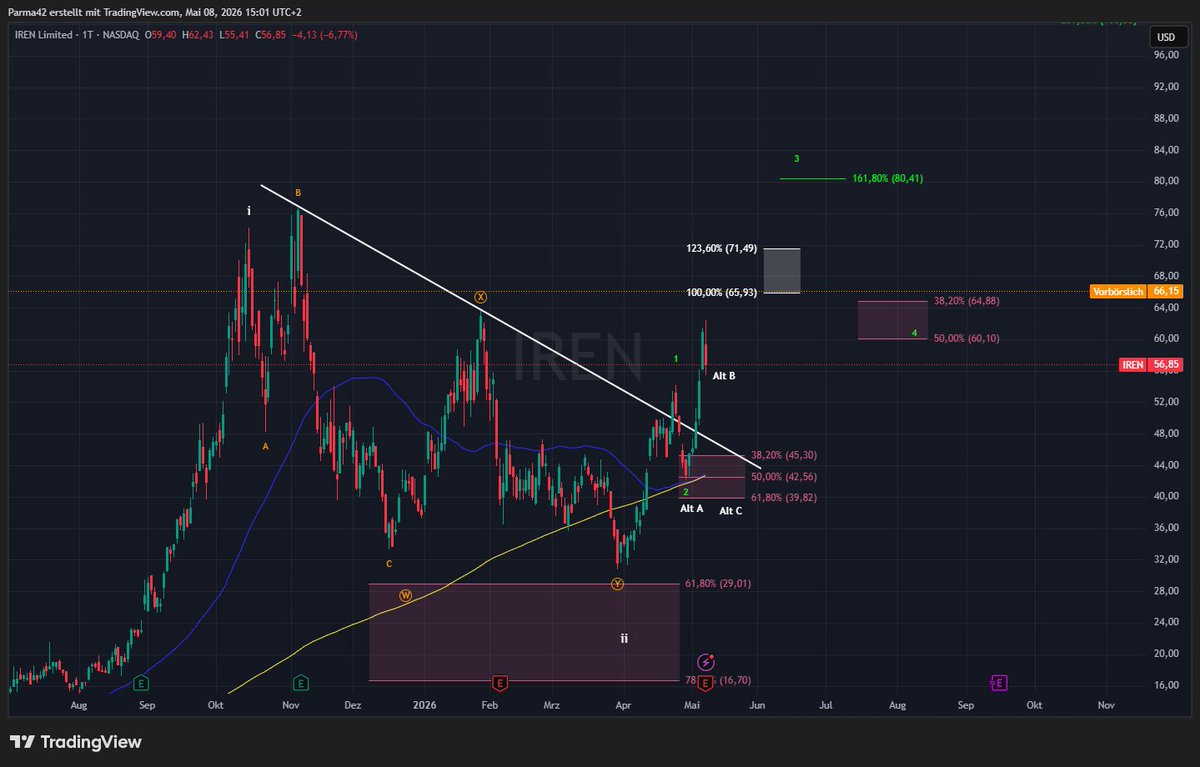The image size is (1200, 767).
Task: Click the orange circled X wave label
Action: click(x=481, y=297)
